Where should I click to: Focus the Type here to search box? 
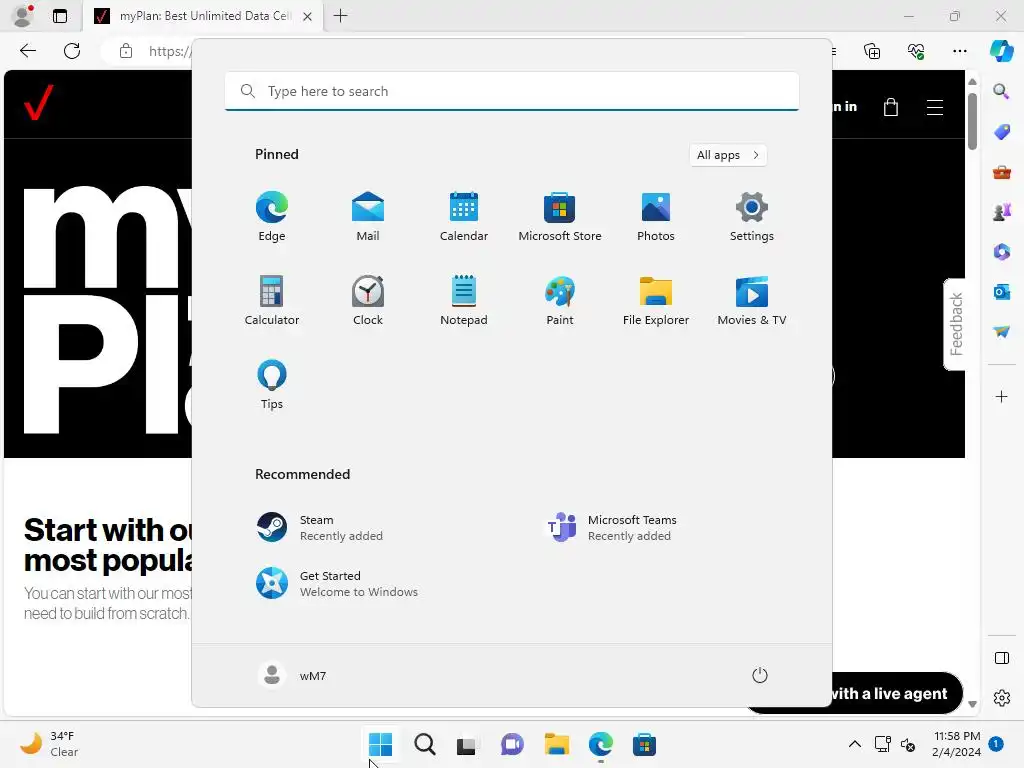(512, 91)
